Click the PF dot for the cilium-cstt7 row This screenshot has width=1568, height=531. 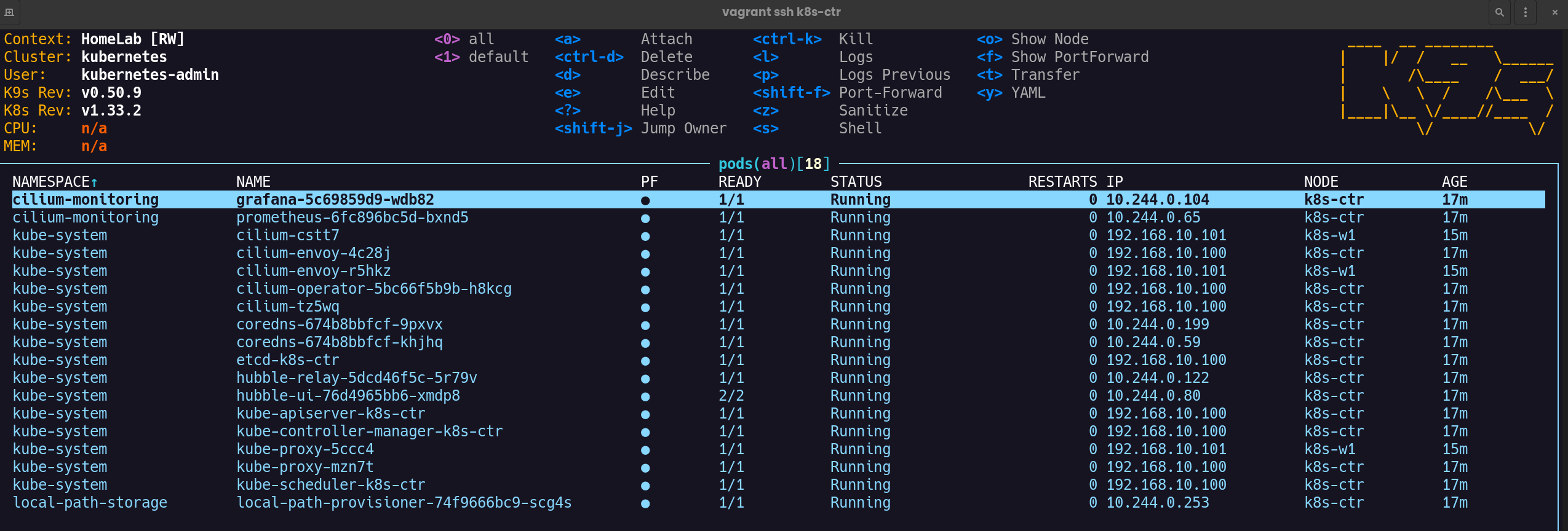pyautogui.click(x=645, y=236)
